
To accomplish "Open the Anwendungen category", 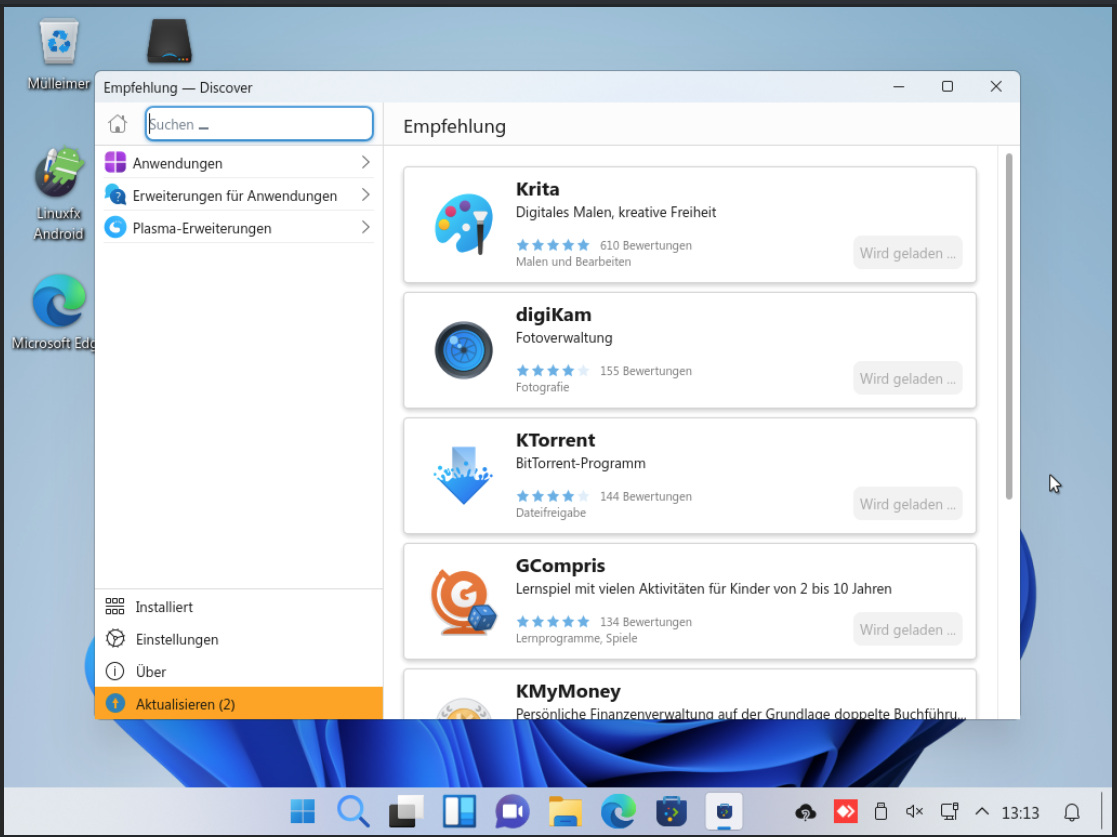I will pos(239,163).
